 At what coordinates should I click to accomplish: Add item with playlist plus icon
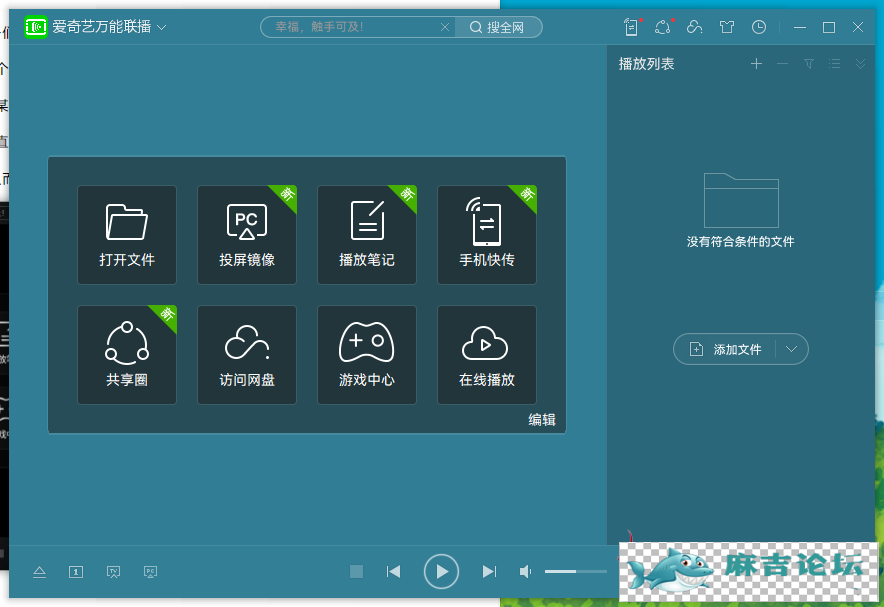point(757,64)
